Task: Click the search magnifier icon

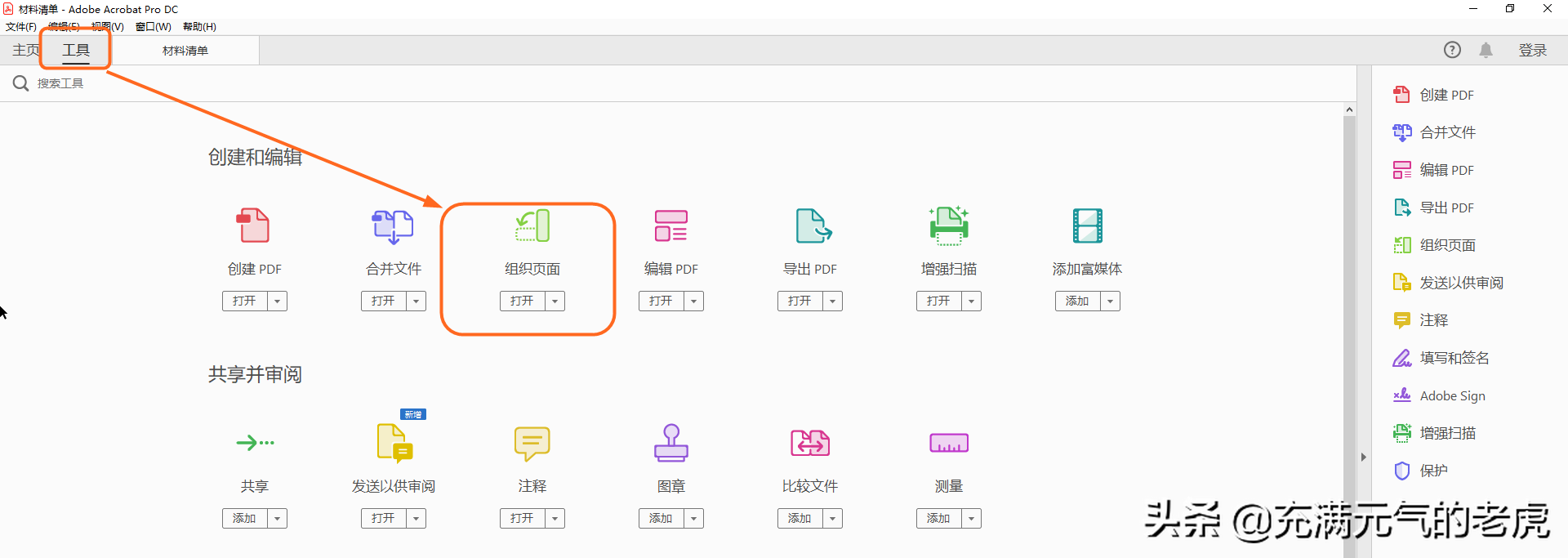Action: click(20, 83)
